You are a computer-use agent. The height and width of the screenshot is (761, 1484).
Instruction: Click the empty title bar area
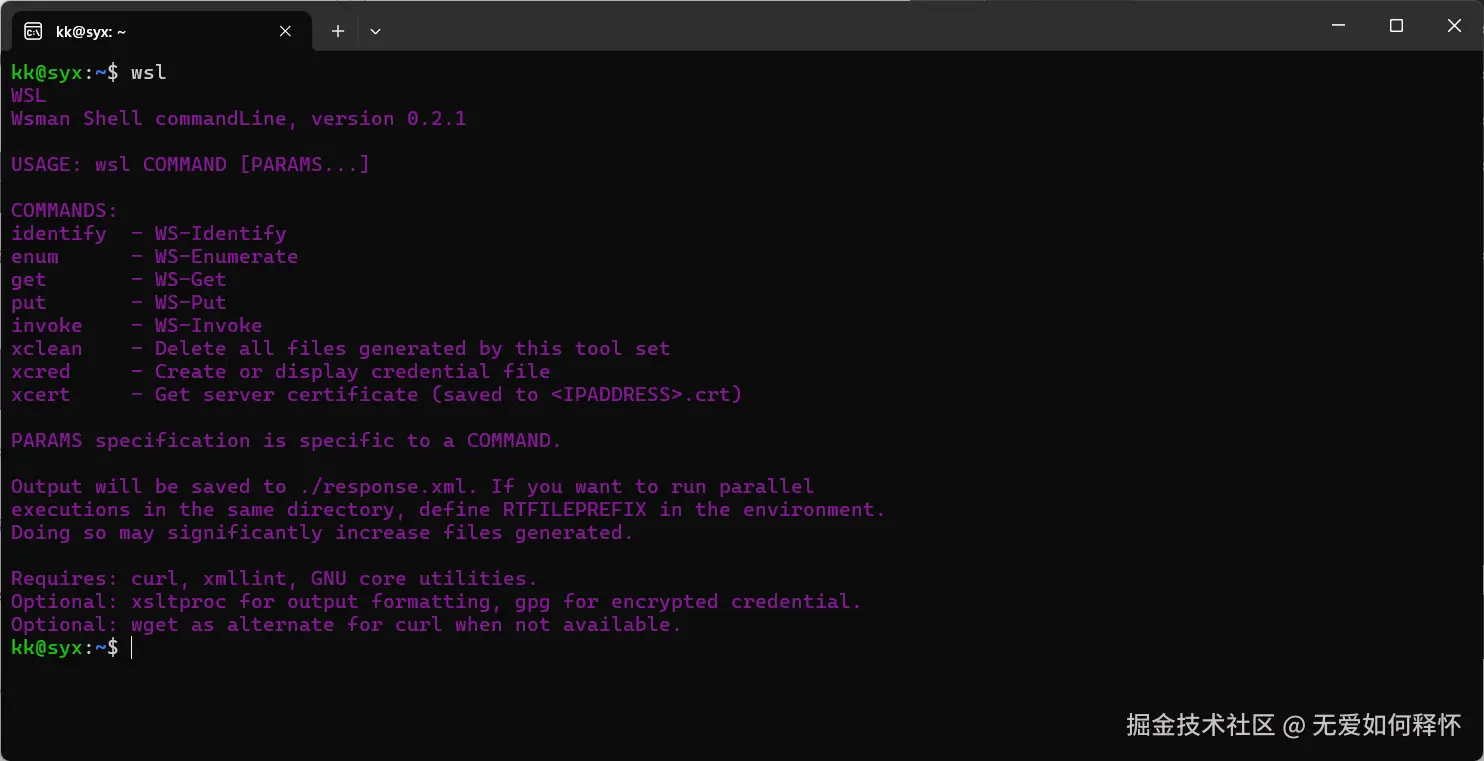pyautogui.click(x=800, y=26)
